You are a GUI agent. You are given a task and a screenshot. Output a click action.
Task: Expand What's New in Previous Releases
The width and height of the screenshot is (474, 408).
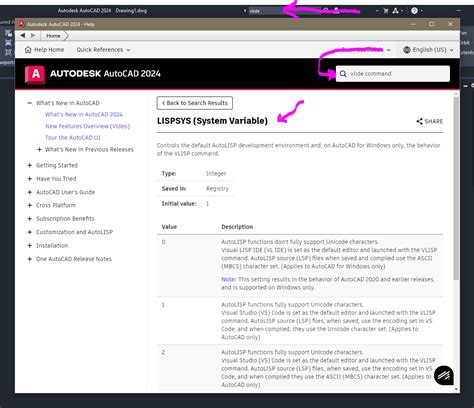pyautogui.click(x=39, y=149)
